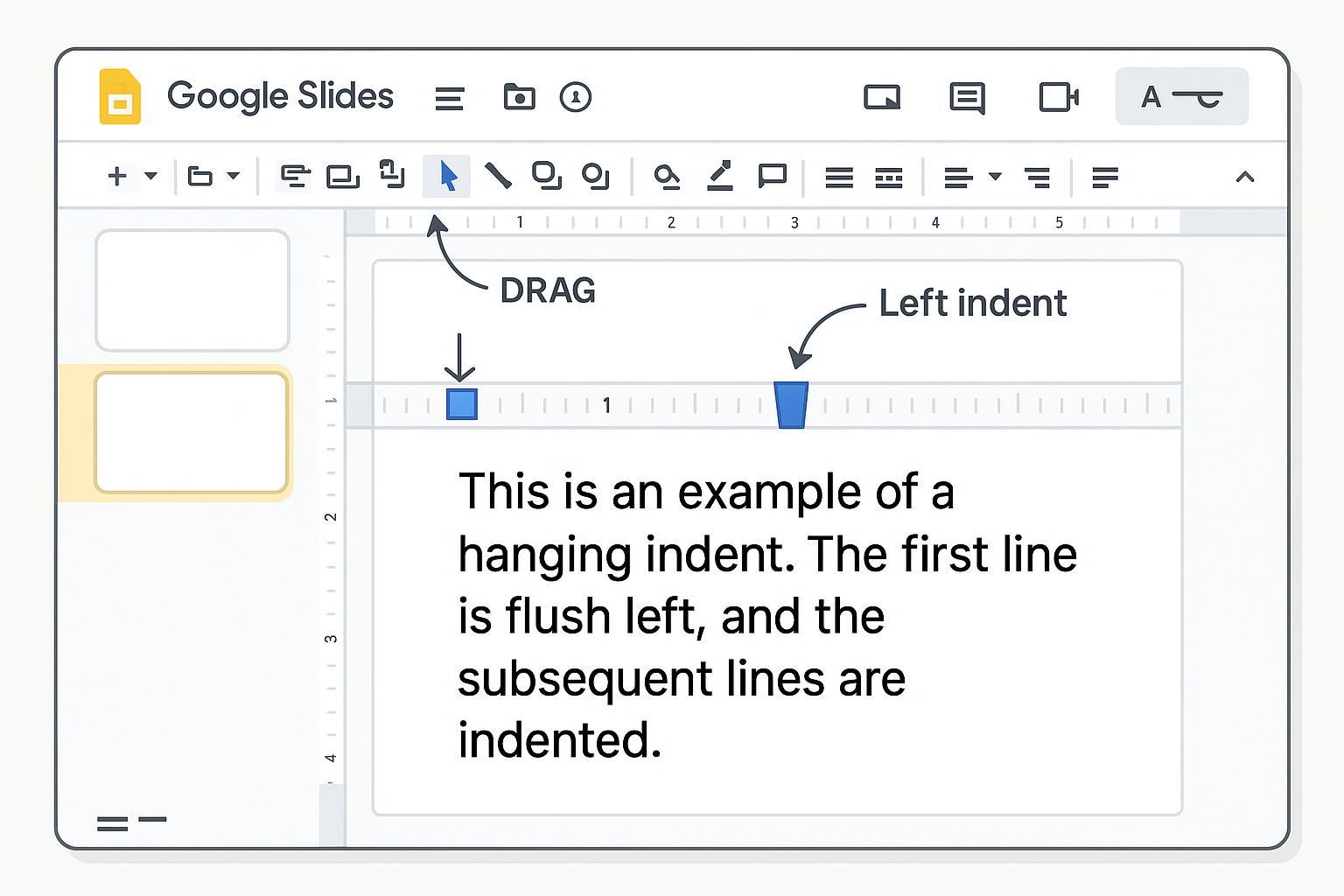
Task: Open the hamburger menu next to the title
Action: (x=449, y=98)
